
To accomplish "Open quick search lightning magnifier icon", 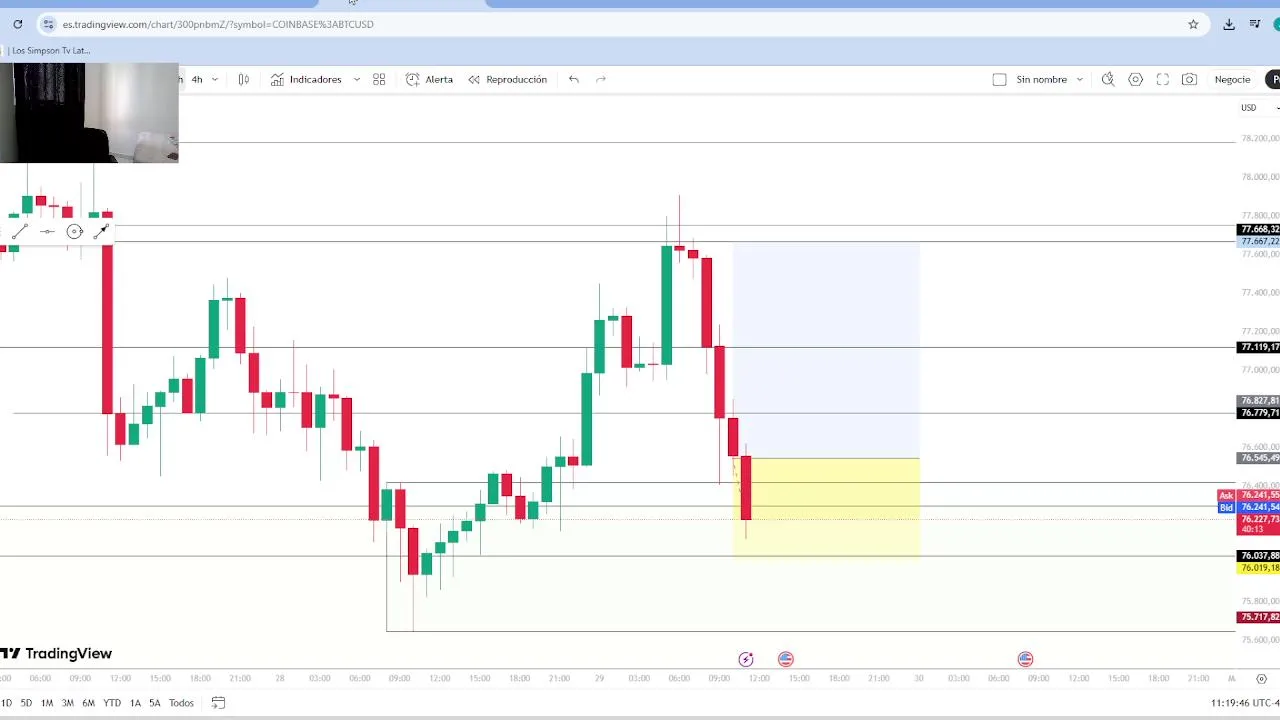I will point(1108,79).
